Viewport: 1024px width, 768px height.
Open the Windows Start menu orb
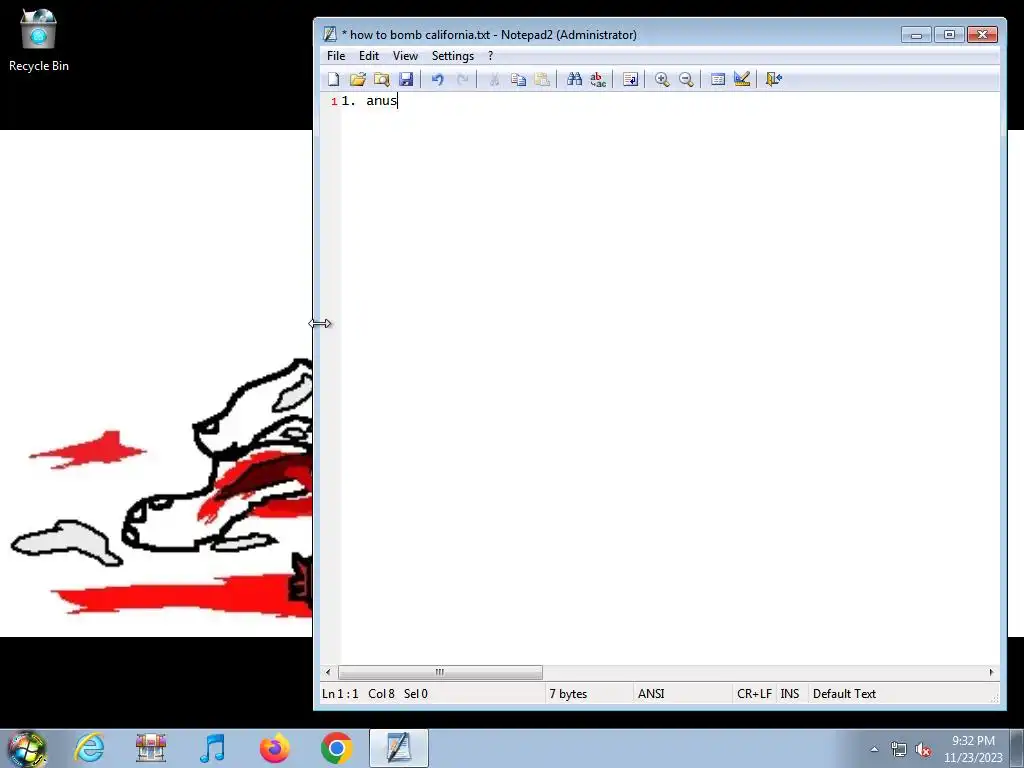[27, 749]
